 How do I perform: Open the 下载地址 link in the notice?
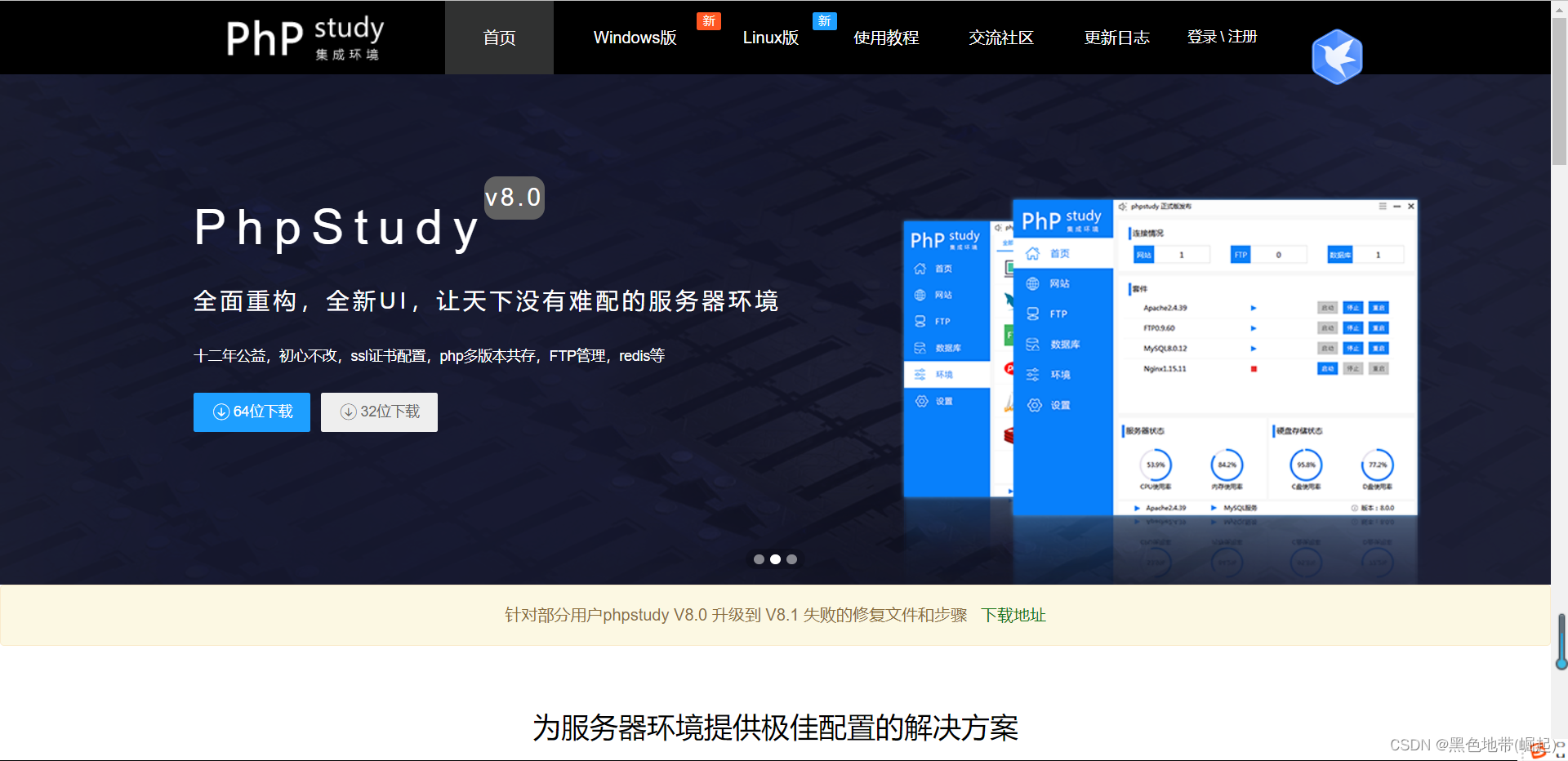[x=1013, y=616]
